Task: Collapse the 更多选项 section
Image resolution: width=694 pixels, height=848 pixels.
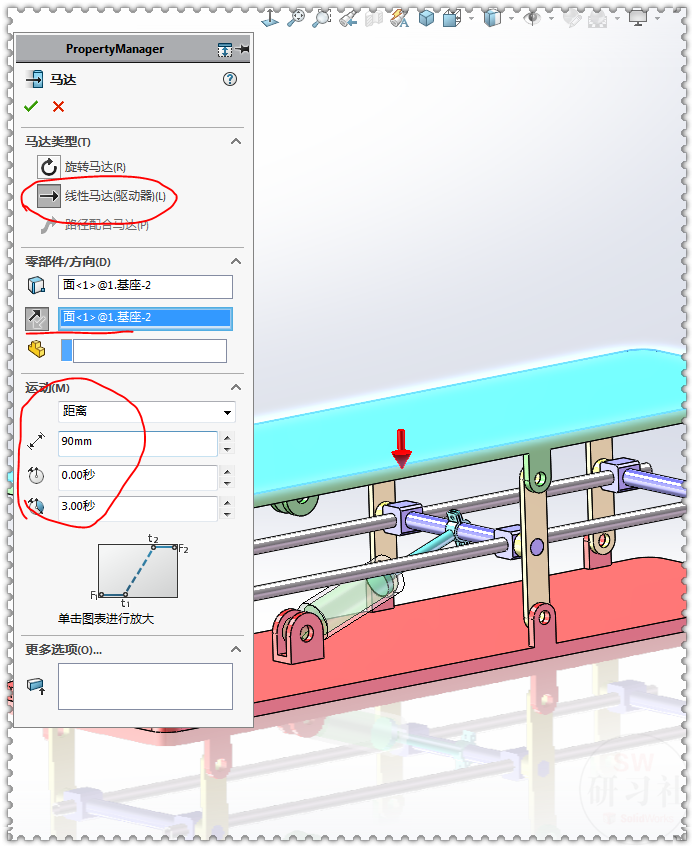Action: point(236,650)
